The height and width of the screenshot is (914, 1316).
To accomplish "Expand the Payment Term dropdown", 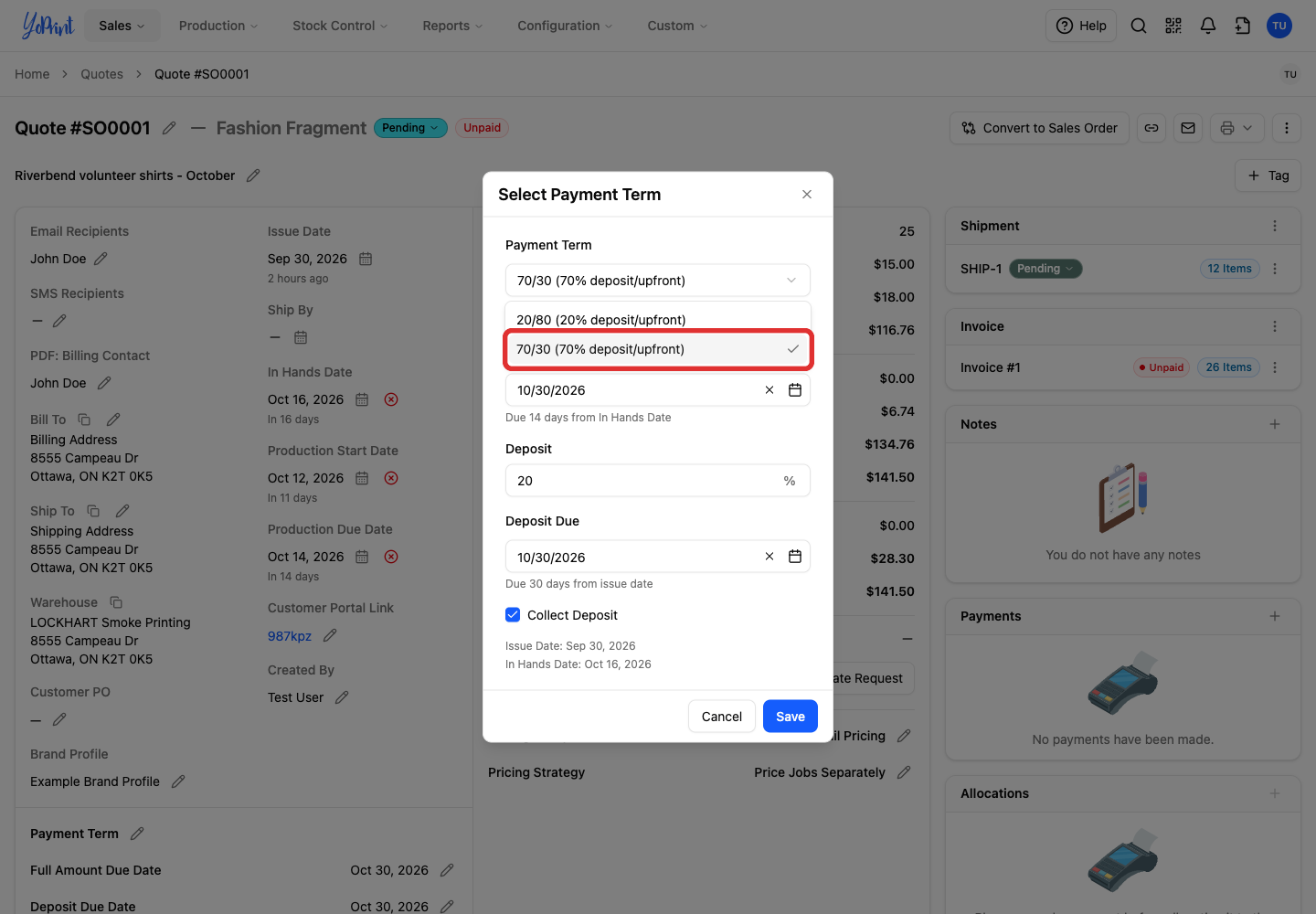I will (x=658, y=281).
